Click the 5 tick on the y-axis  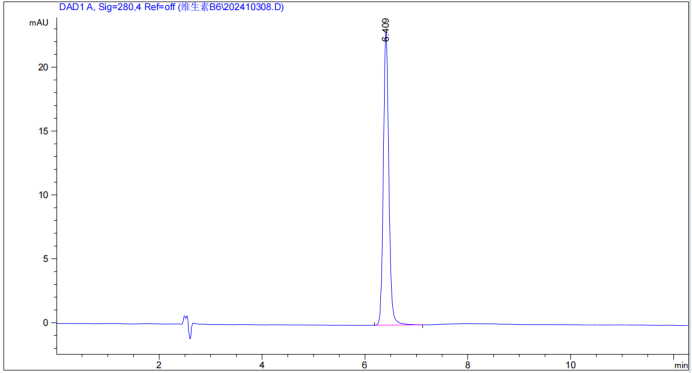coord(45,259)
